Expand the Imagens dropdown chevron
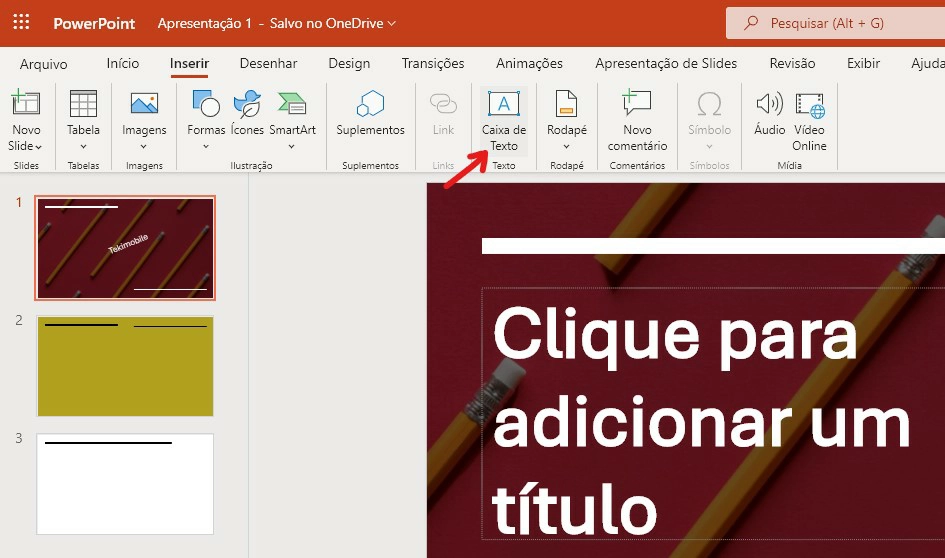945x558 pixels. click(143, 146)
